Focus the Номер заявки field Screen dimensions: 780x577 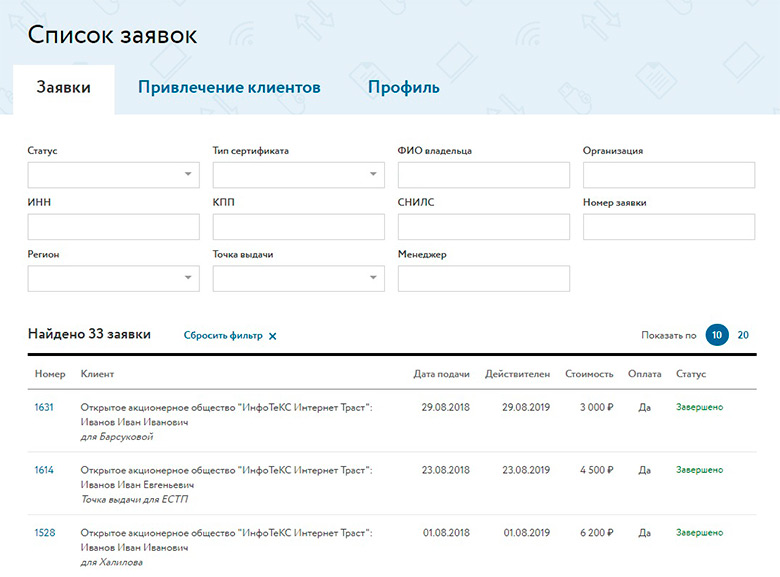point(668,227)
